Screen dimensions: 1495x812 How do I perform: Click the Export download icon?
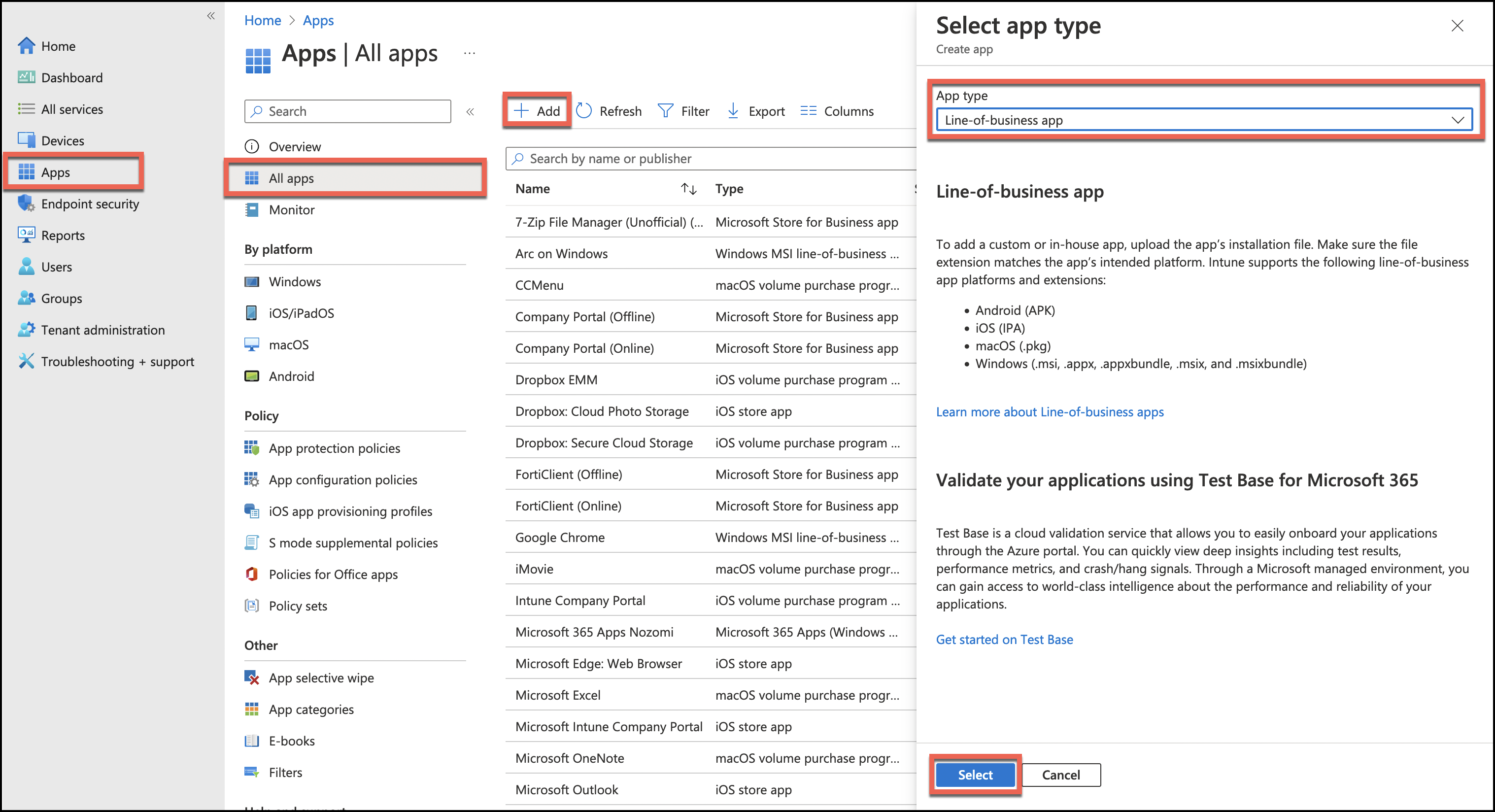(733, 110)
